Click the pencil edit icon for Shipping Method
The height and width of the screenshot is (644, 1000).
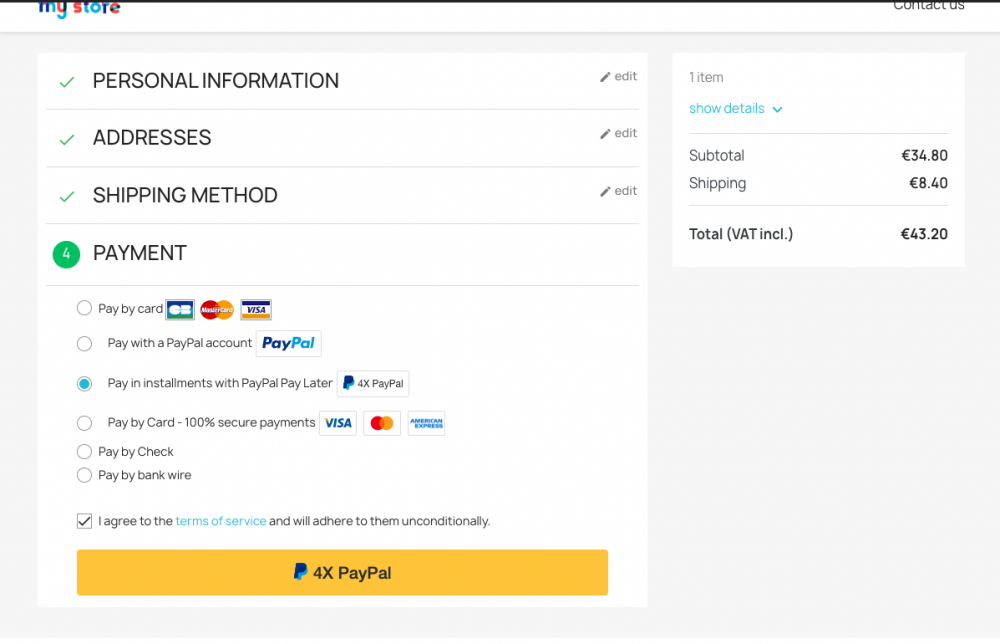click(605, 191)
